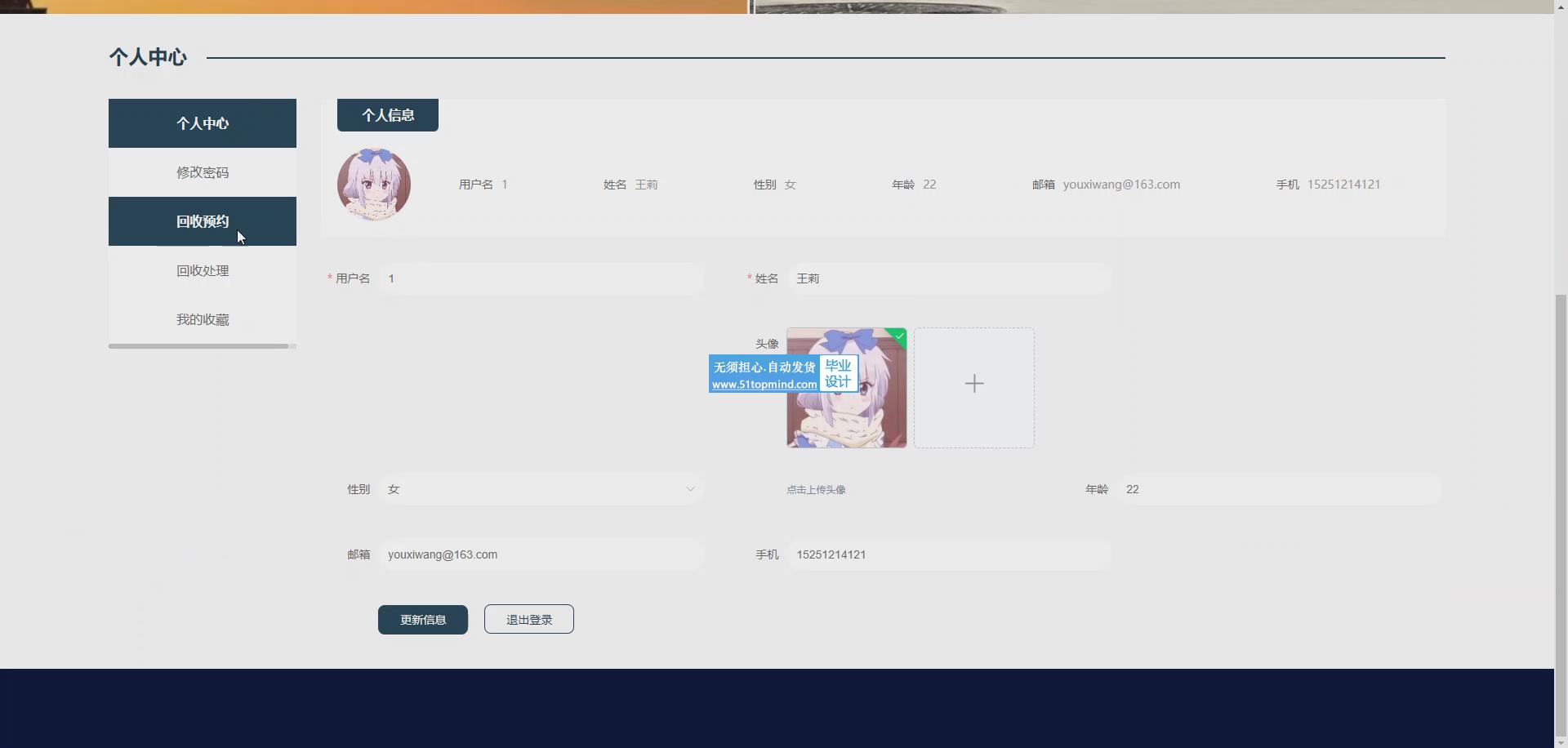Click the 手机 input field
Viewport: 1568px width, 748px height.
coord(949,554)
